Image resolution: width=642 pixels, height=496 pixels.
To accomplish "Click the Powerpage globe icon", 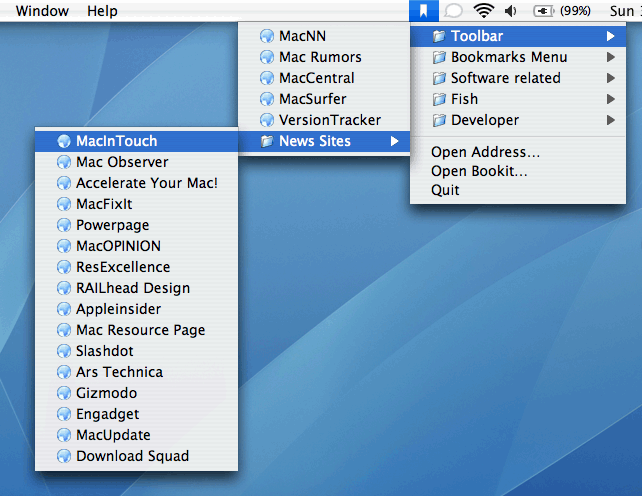I will pyautogui.click(x=64, y=225).
